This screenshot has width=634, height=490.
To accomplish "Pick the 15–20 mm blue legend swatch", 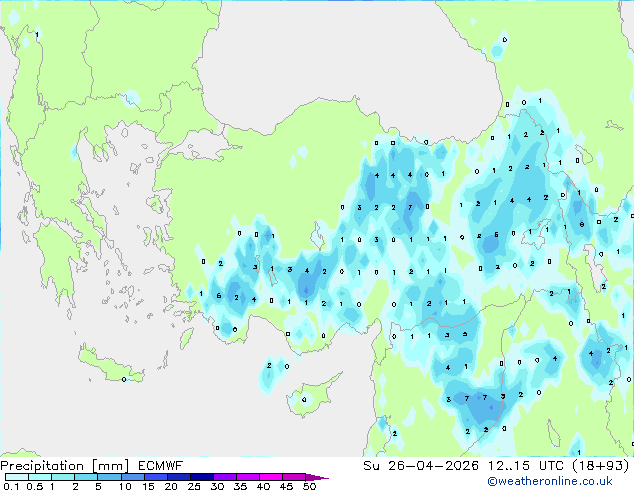I will (156, 477).
